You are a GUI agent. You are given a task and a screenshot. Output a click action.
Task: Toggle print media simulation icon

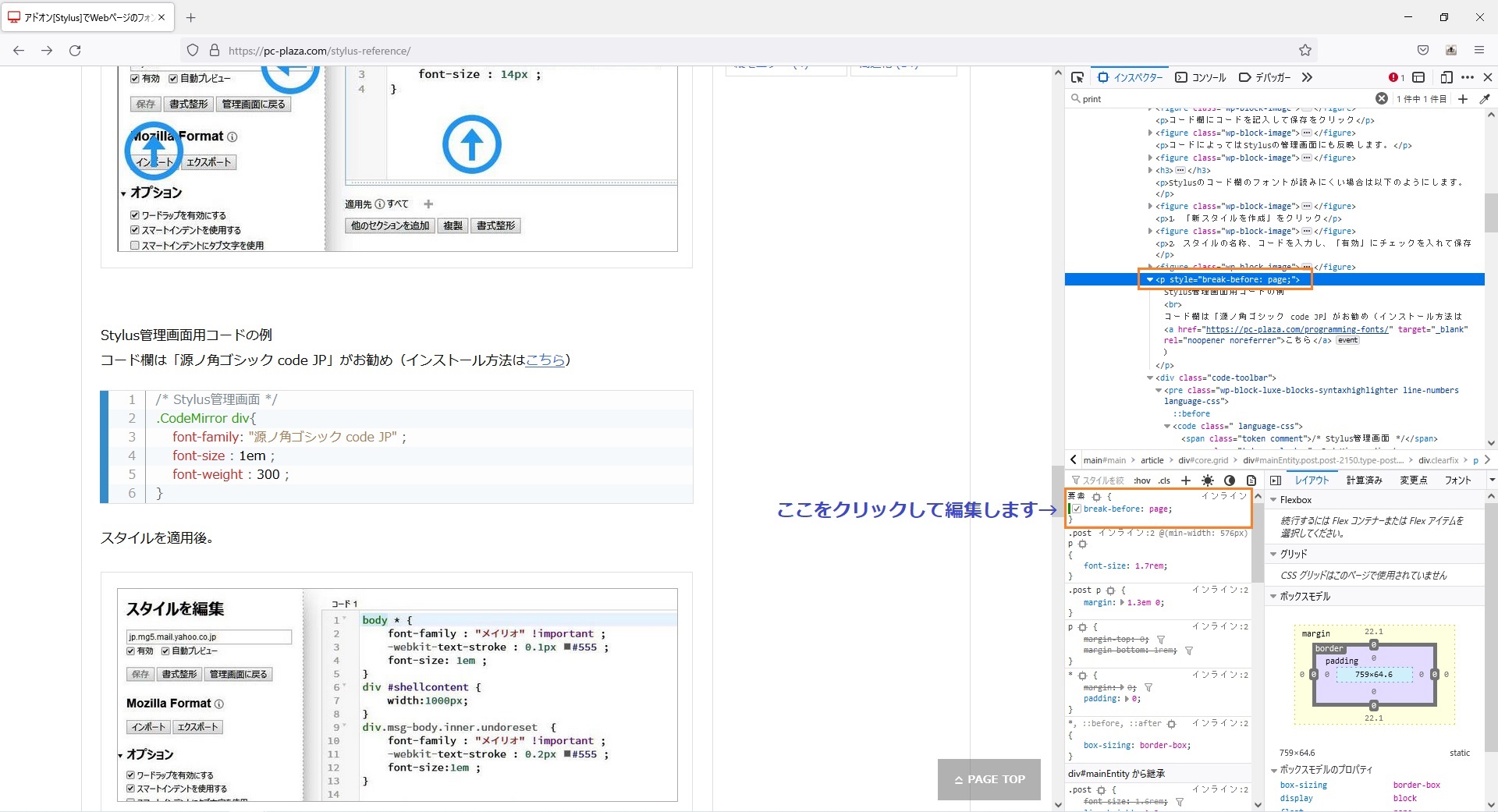tap(1251, 480)
